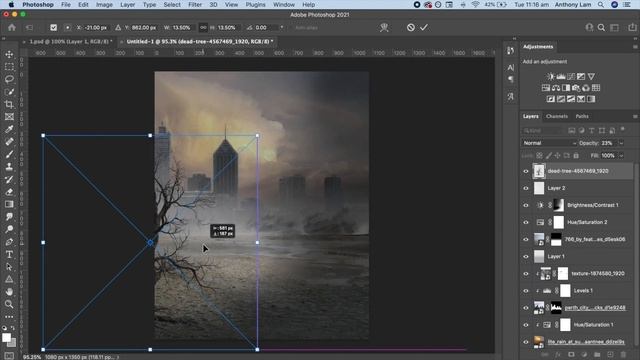
Task: Click the foreground color swatch
Action: pos(6,338)
